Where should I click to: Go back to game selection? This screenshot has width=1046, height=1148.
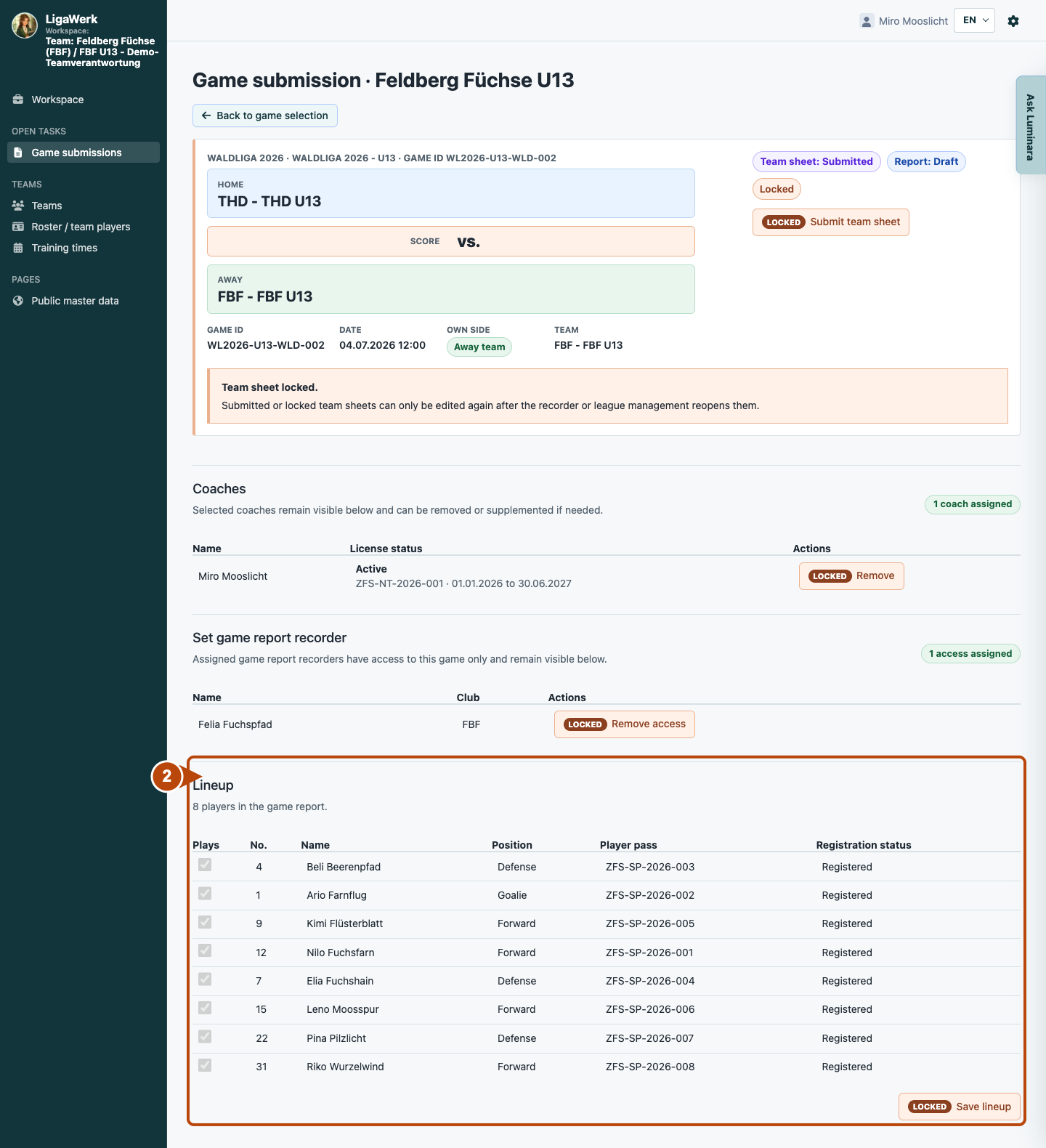click(x=265, y=116)
